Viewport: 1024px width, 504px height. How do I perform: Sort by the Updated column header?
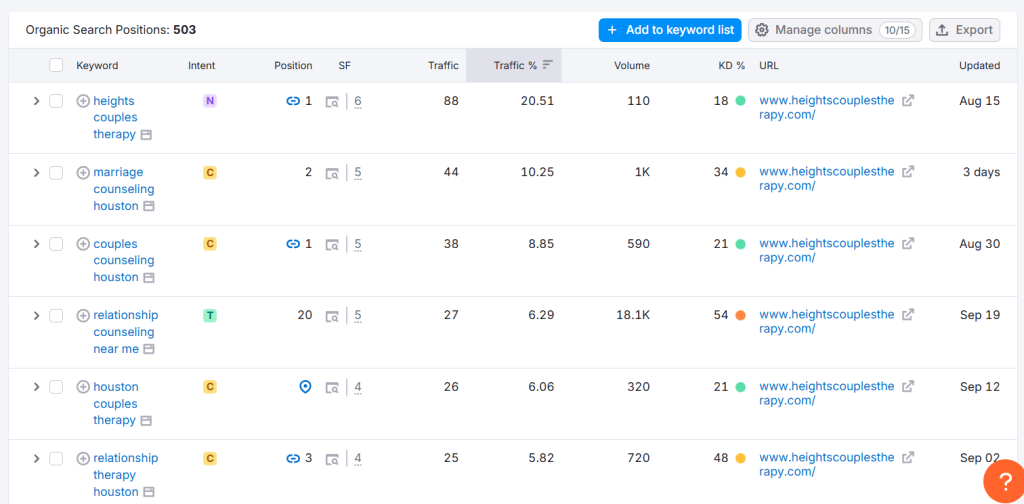[x=980, y=65]
